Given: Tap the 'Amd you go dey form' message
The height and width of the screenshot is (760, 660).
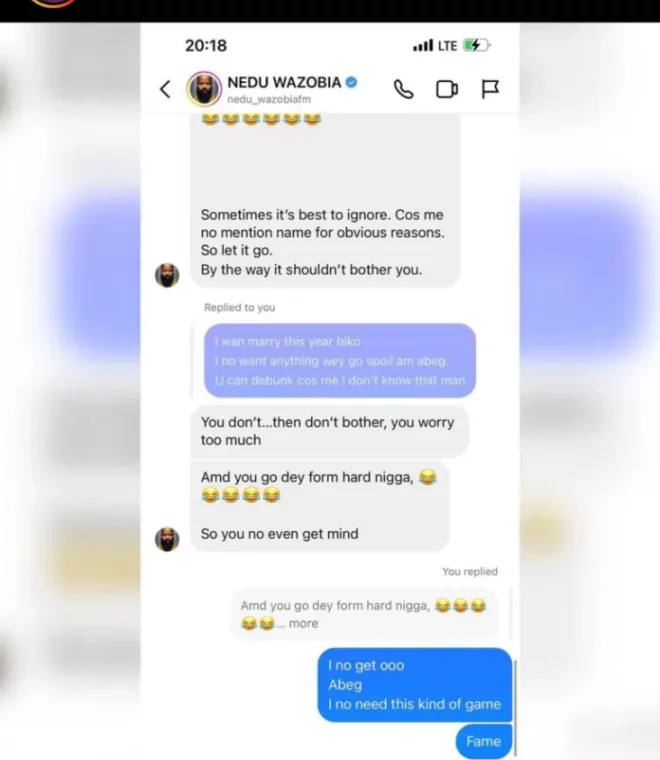Looking at the screenshot, I should [x=320, y=506].
